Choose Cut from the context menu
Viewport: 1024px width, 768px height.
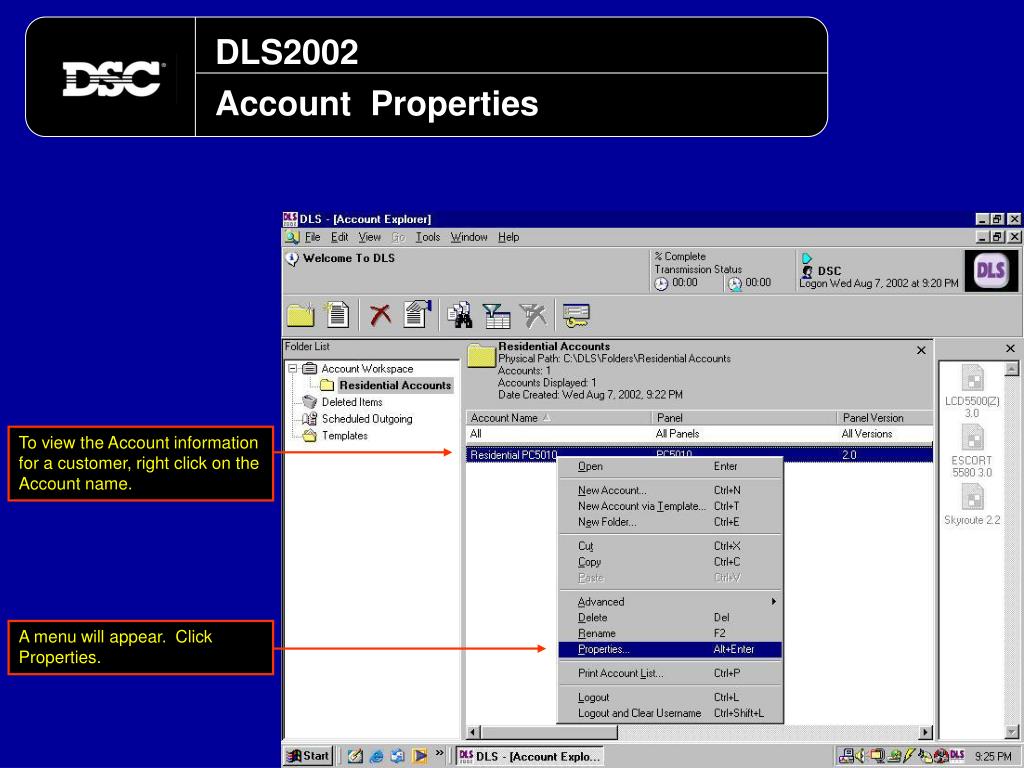(671, 546)
